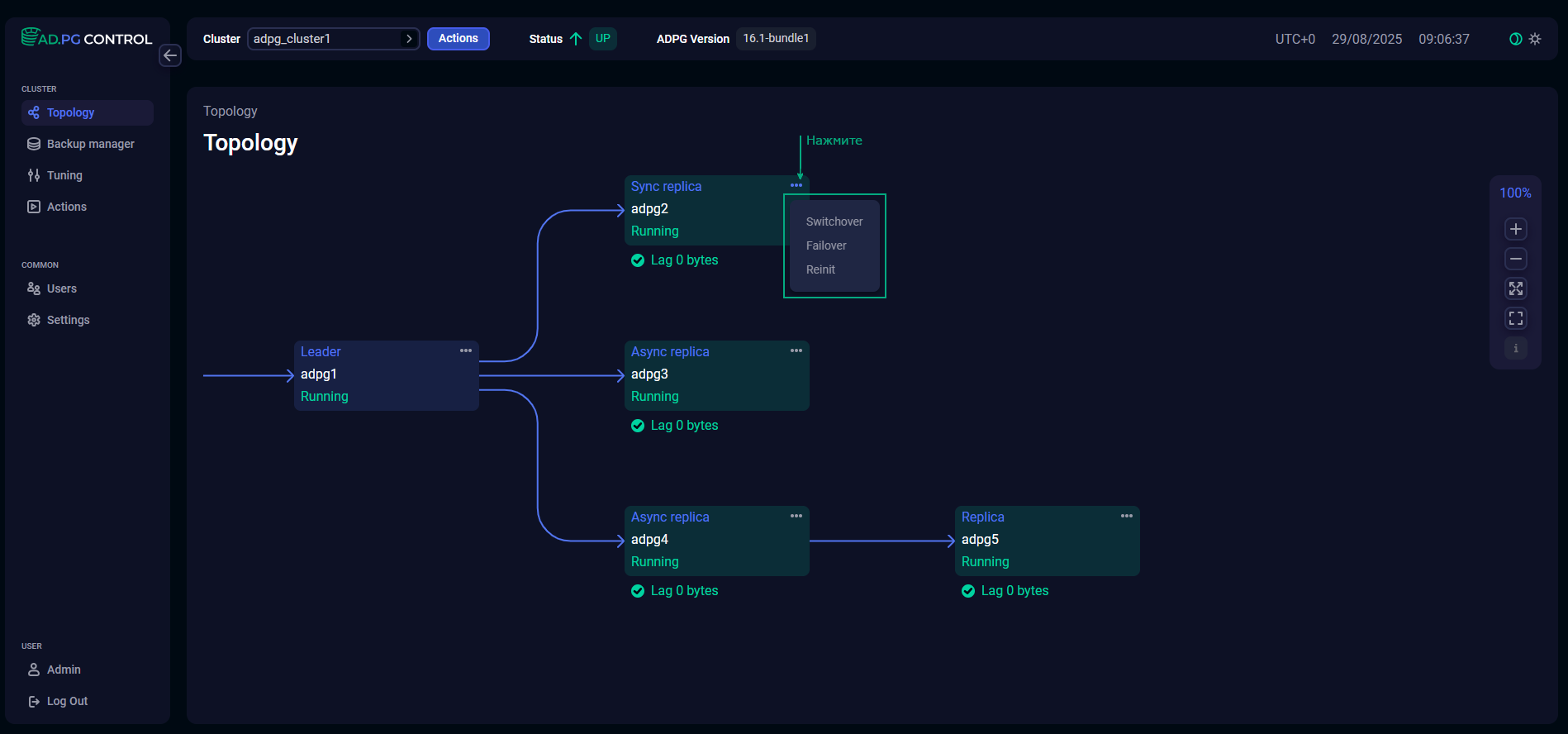Click the info icon in zoom panel

point(1515,348)
